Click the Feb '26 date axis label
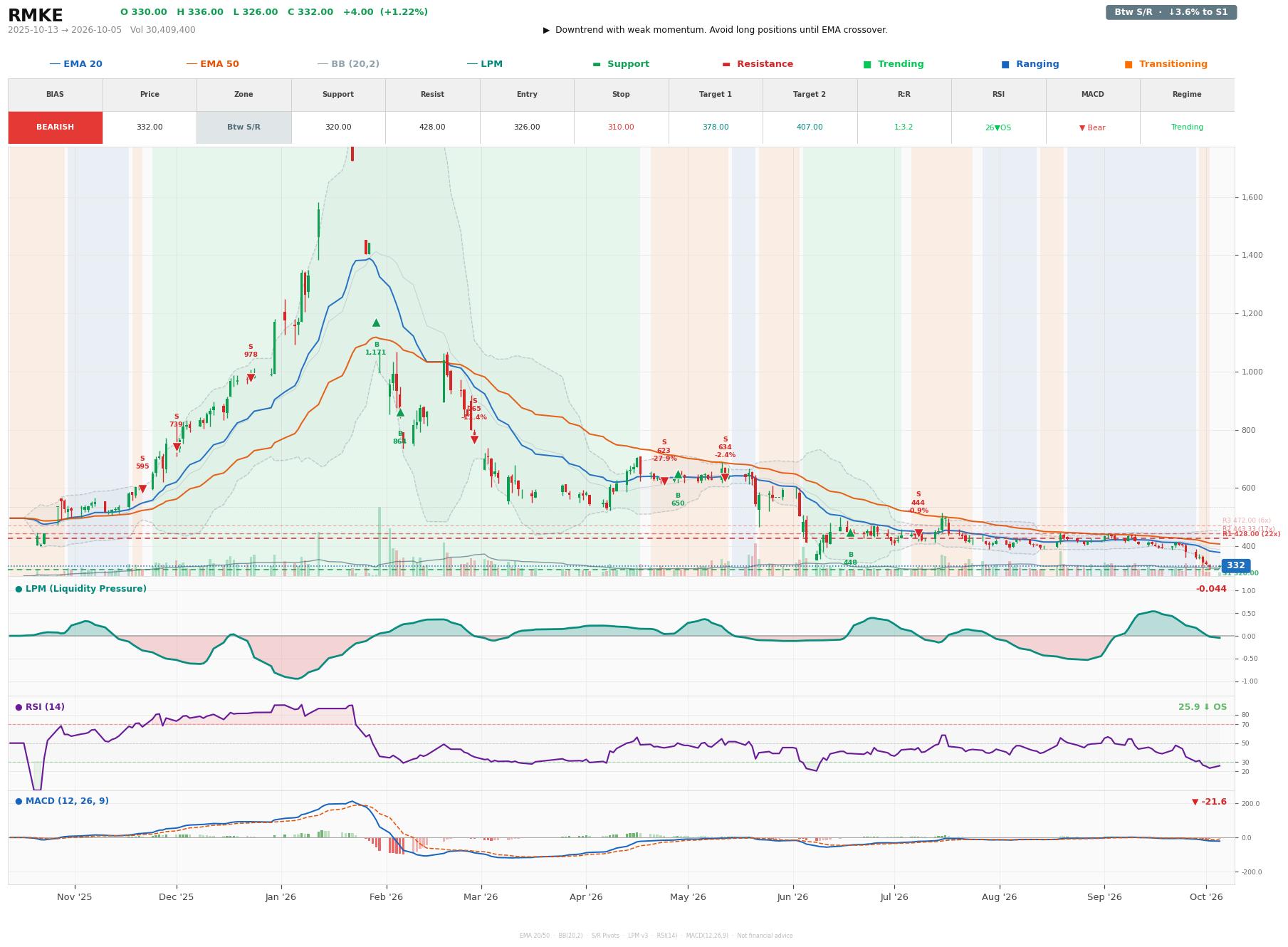The height and width of the screenshot is (947, 1288). click(386, 897)
